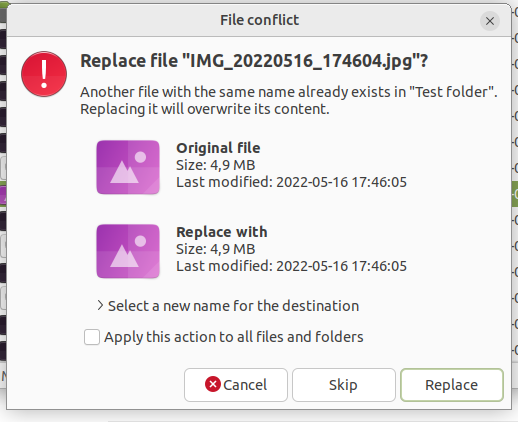Click the Cancel button label
The width and height of the screenshot is (518, 422).
tap(245, 385)
